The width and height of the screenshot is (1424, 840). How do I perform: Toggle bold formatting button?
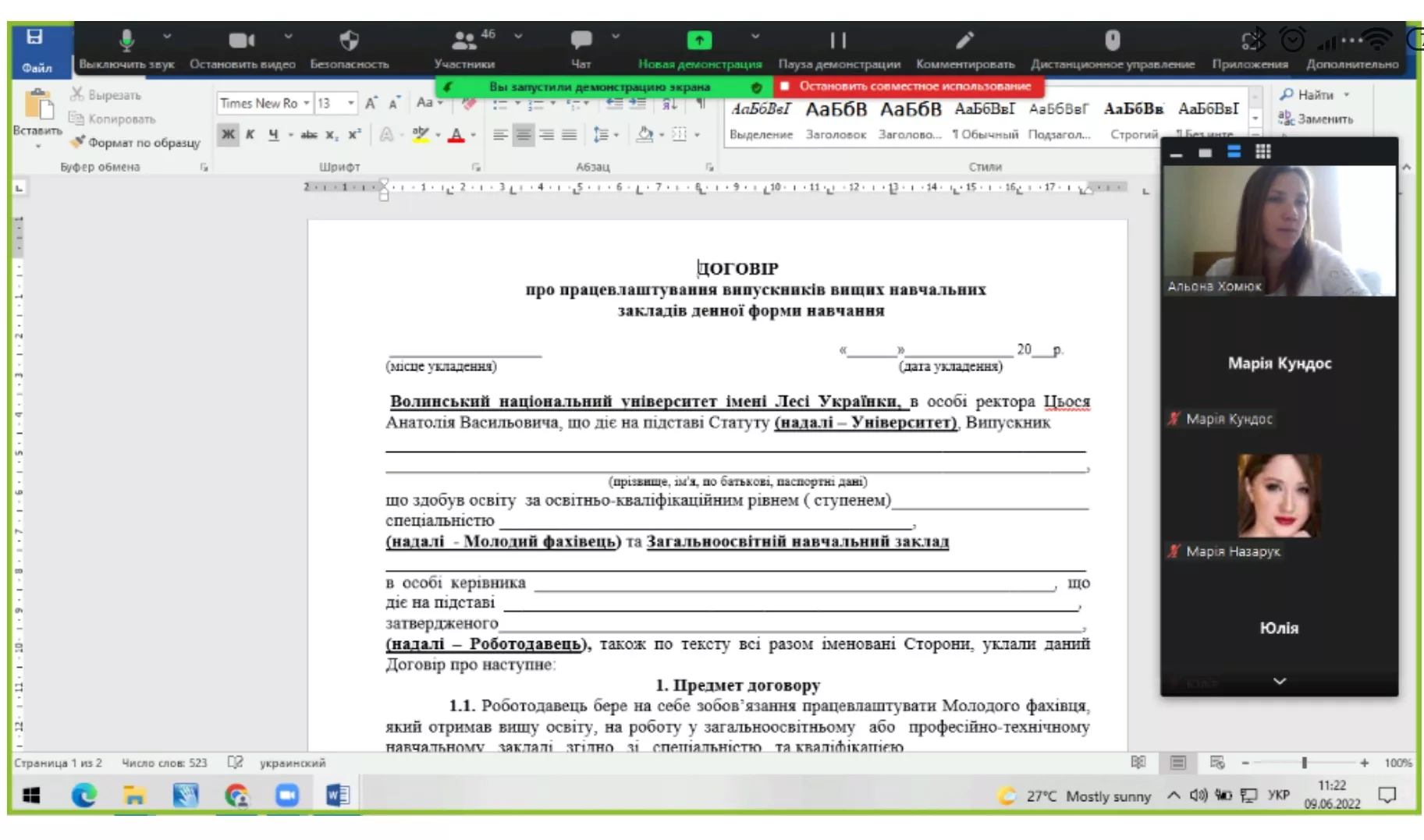228,135
